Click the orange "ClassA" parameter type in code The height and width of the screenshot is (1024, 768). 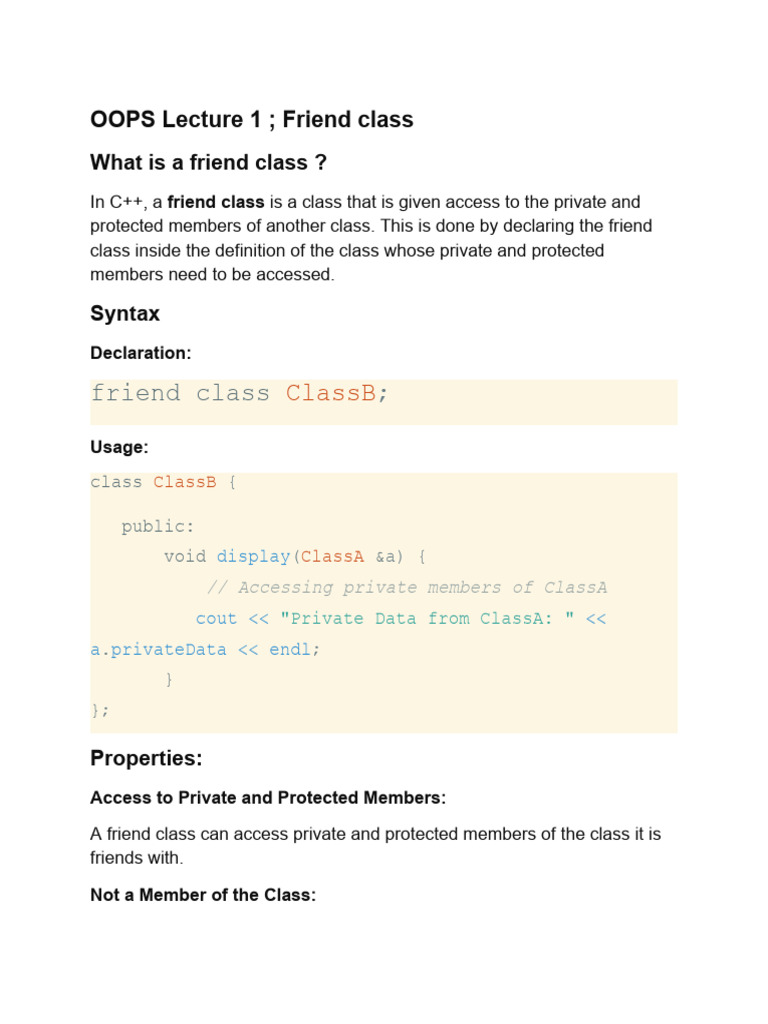point(333,557)
